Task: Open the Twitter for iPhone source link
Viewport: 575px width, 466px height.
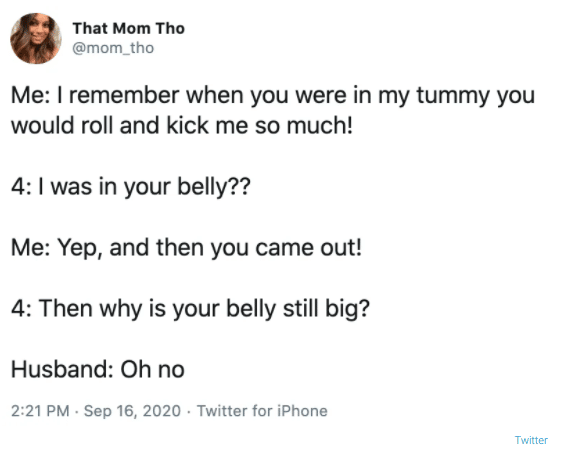Action: tap(262, 411)
